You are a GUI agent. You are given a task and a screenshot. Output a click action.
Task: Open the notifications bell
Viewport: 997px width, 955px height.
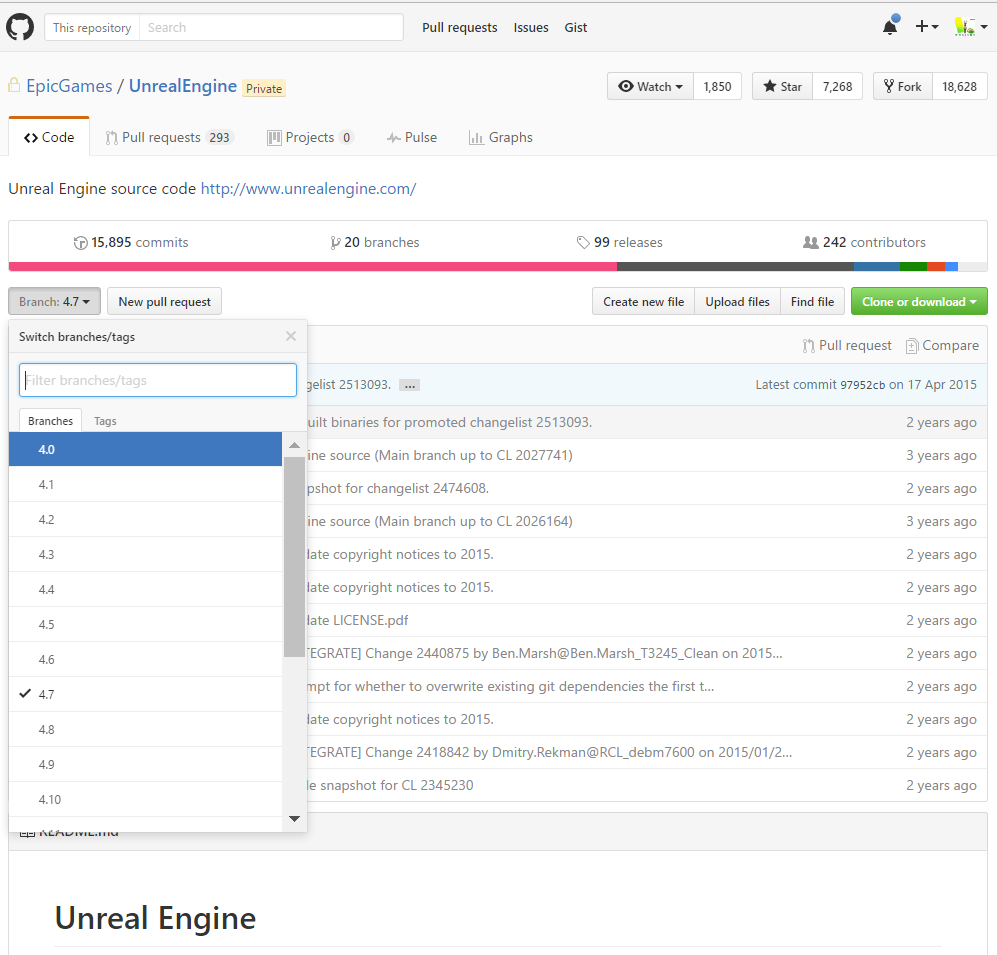[891, 26]
